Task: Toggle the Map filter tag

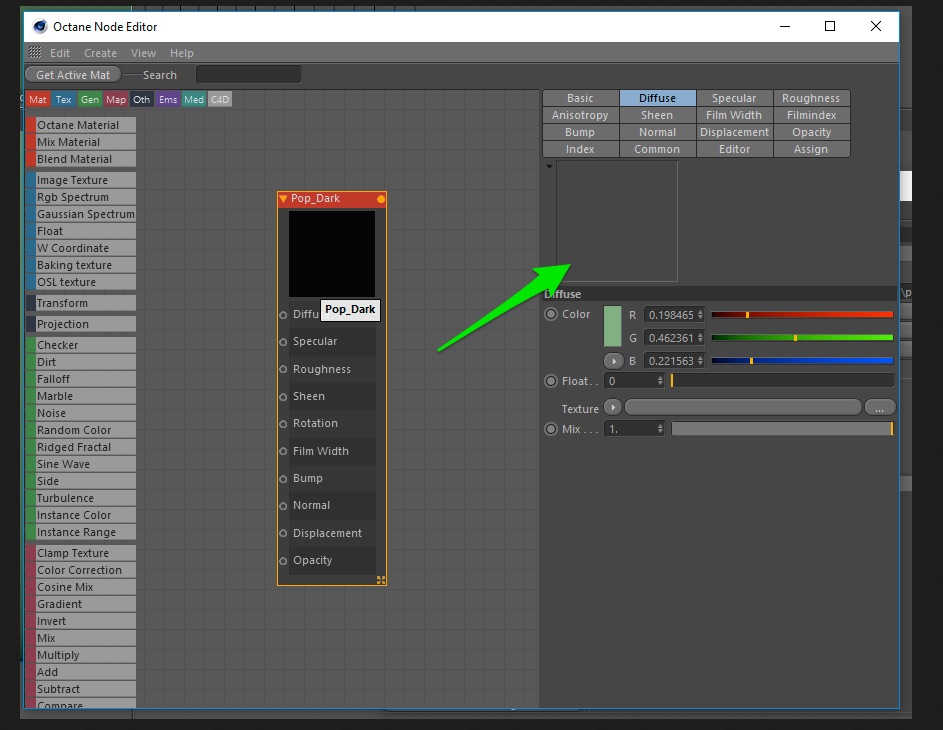Action: [x=115, y=99]
